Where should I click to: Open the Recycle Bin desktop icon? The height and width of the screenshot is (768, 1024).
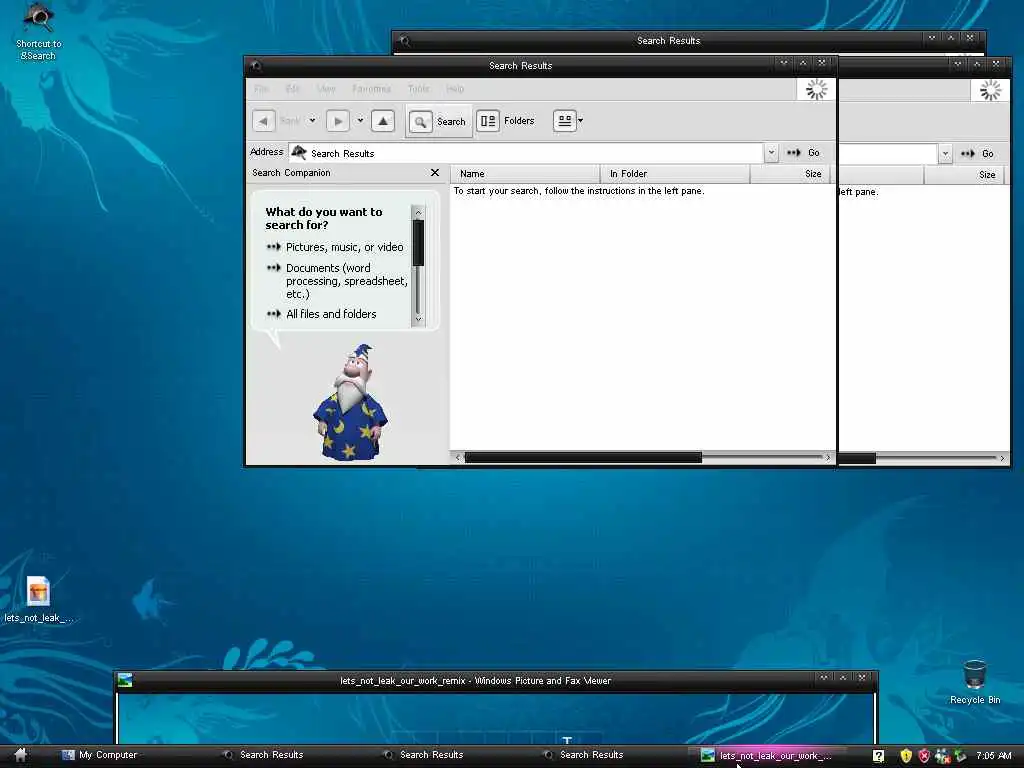(x=974, y=682)
